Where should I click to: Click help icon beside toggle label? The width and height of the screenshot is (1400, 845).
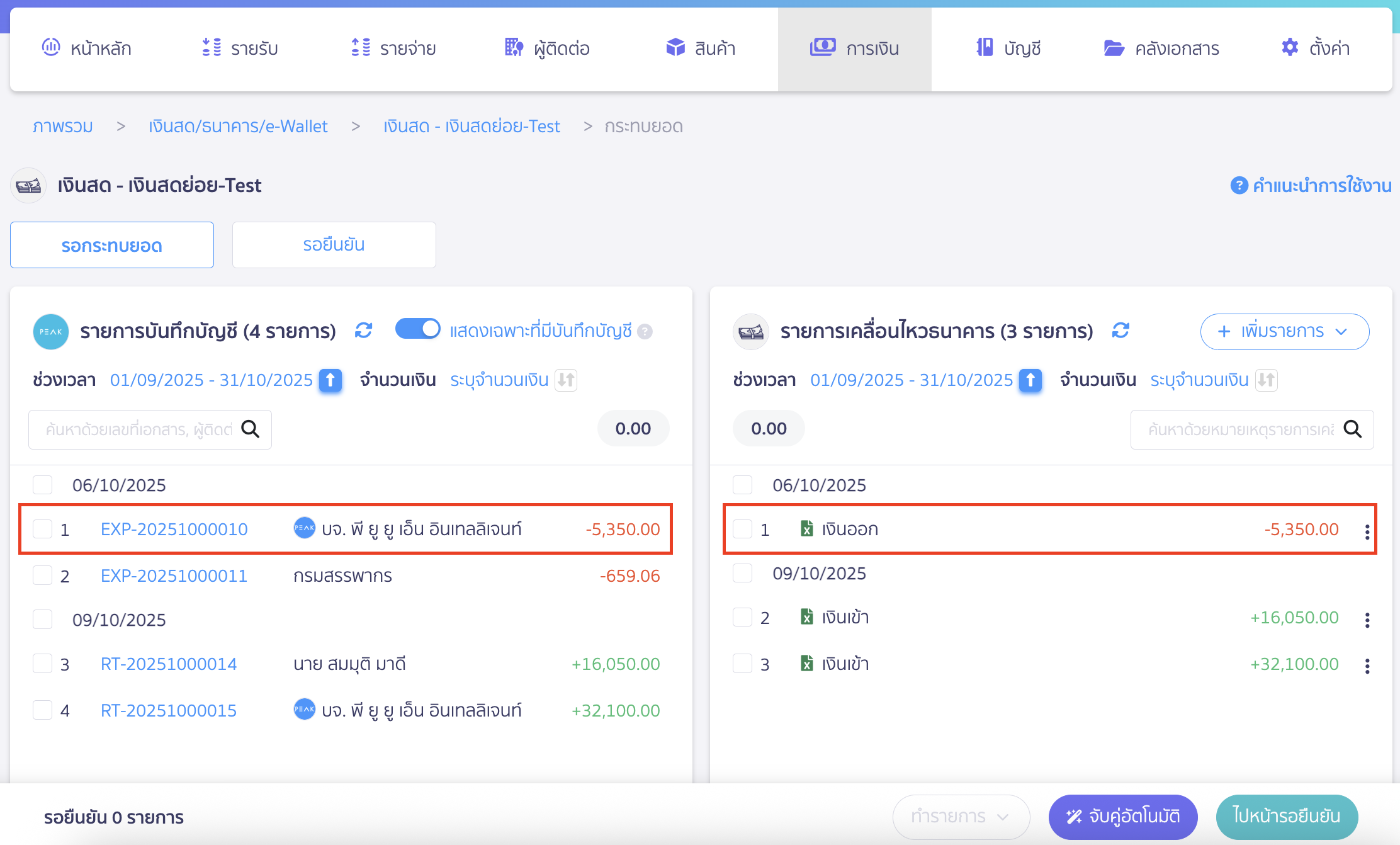pyautogui.click(x=645, y=331)
